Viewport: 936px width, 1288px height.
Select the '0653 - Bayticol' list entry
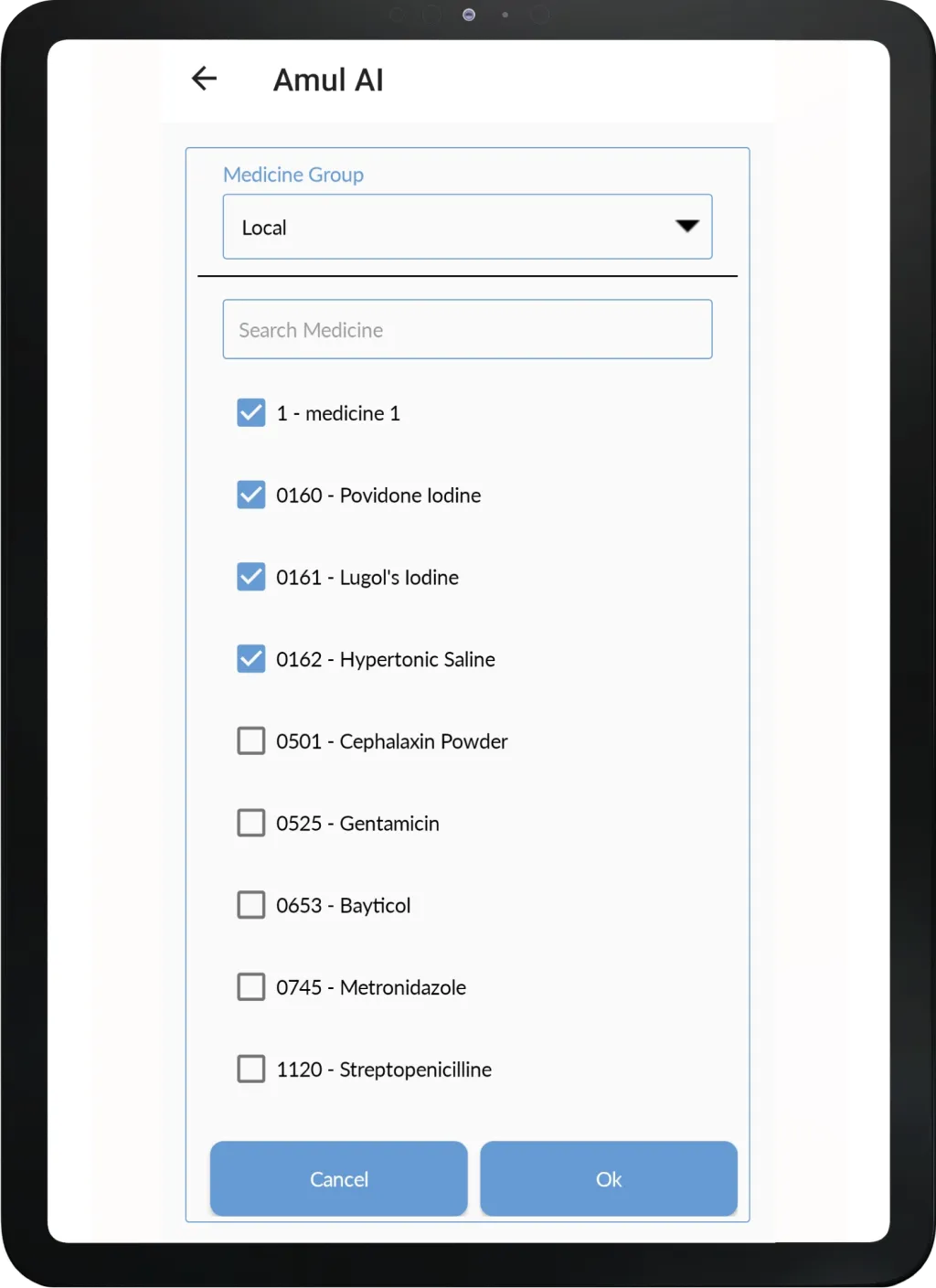point(344,905)
